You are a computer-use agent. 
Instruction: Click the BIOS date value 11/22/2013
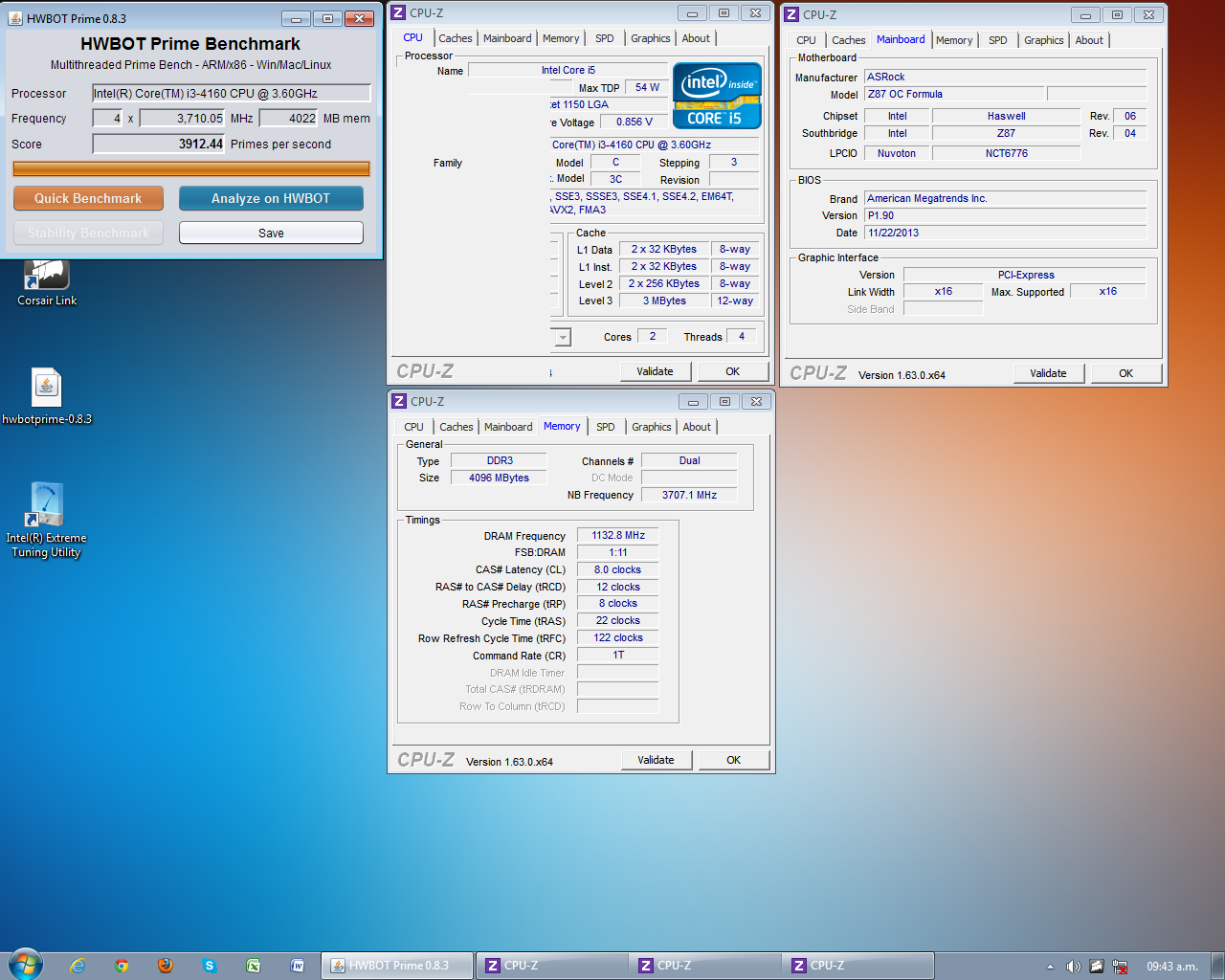click(1005, 233)
